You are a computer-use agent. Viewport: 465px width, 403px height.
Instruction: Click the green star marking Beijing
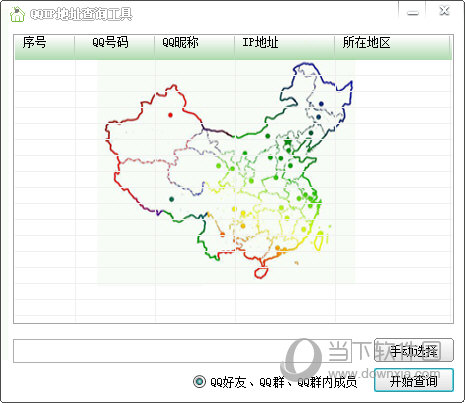click(287, 143)
